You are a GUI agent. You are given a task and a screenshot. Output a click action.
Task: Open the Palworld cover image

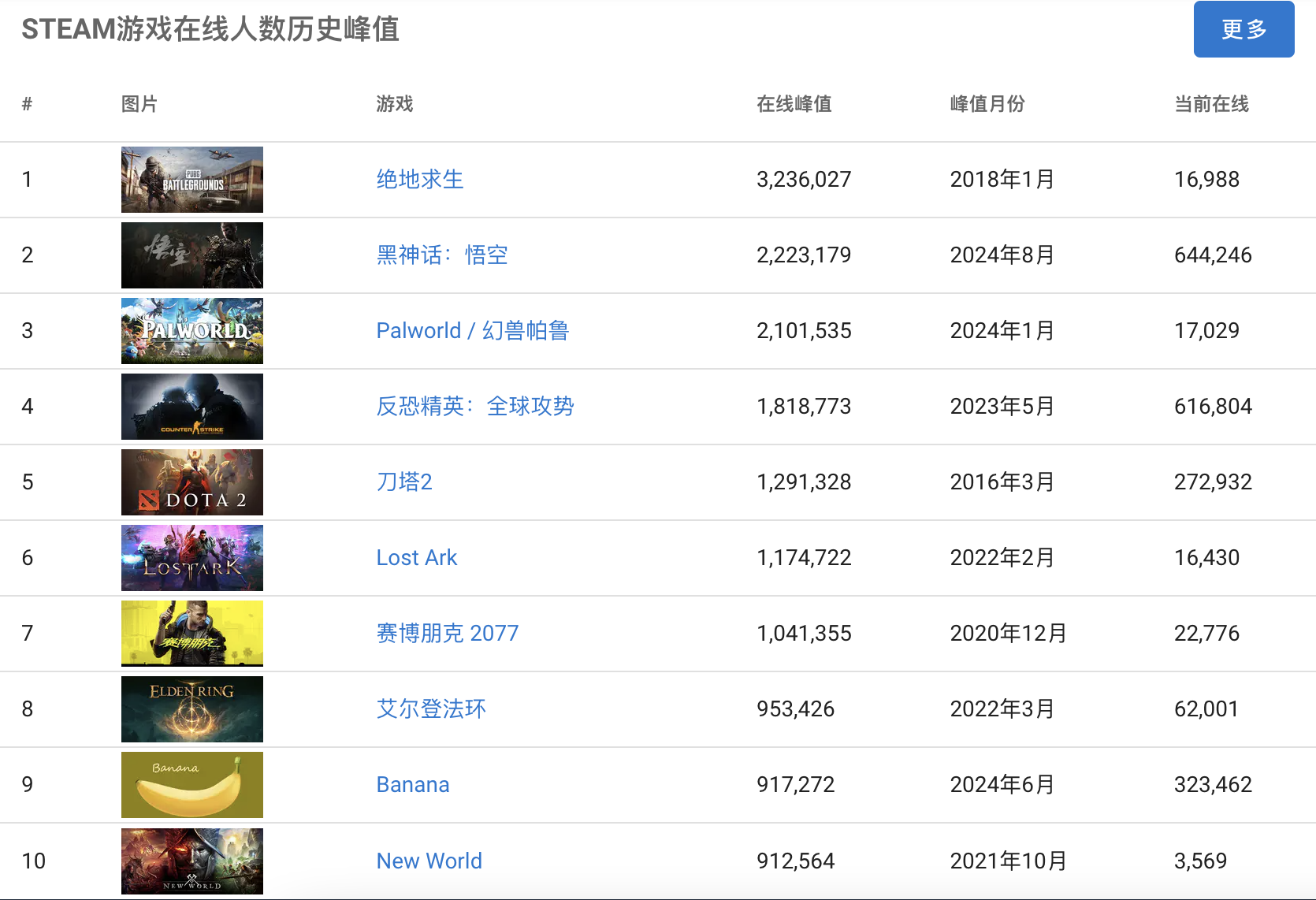[x=191, y=330]
